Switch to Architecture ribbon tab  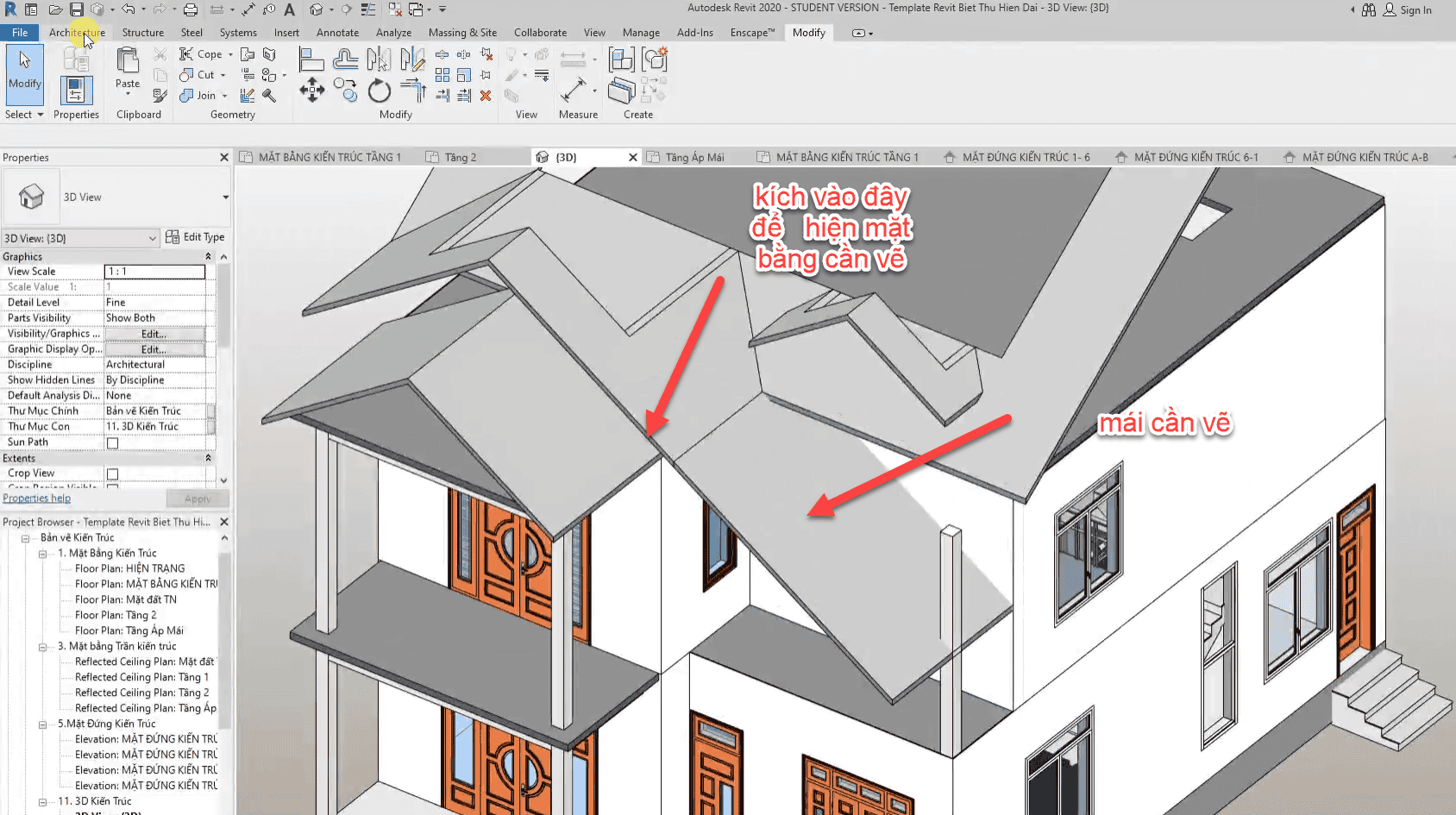tap(77, 33)
